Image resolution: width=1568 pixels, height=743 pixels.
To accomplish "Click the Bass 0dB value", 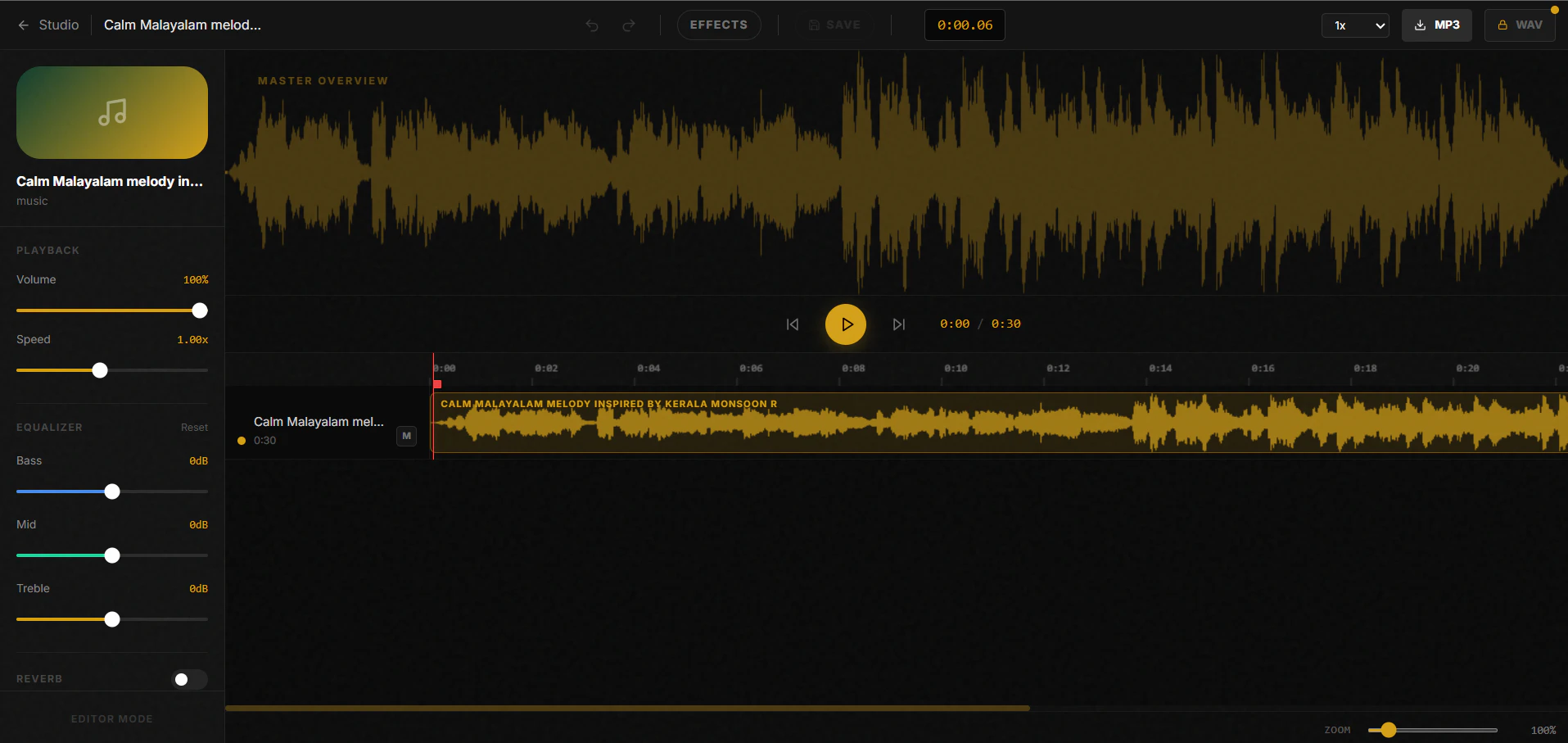I will click(x=198, y=461).
